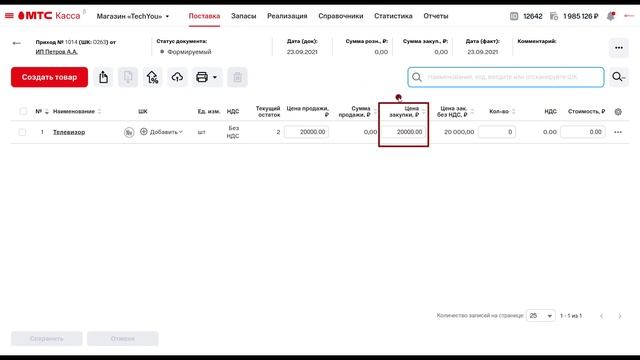Image resolution: width=640 pixels, height=360 pixels.
Task: Go to the next page arrow
Action: pyautogui.click(x=620, y=316)
